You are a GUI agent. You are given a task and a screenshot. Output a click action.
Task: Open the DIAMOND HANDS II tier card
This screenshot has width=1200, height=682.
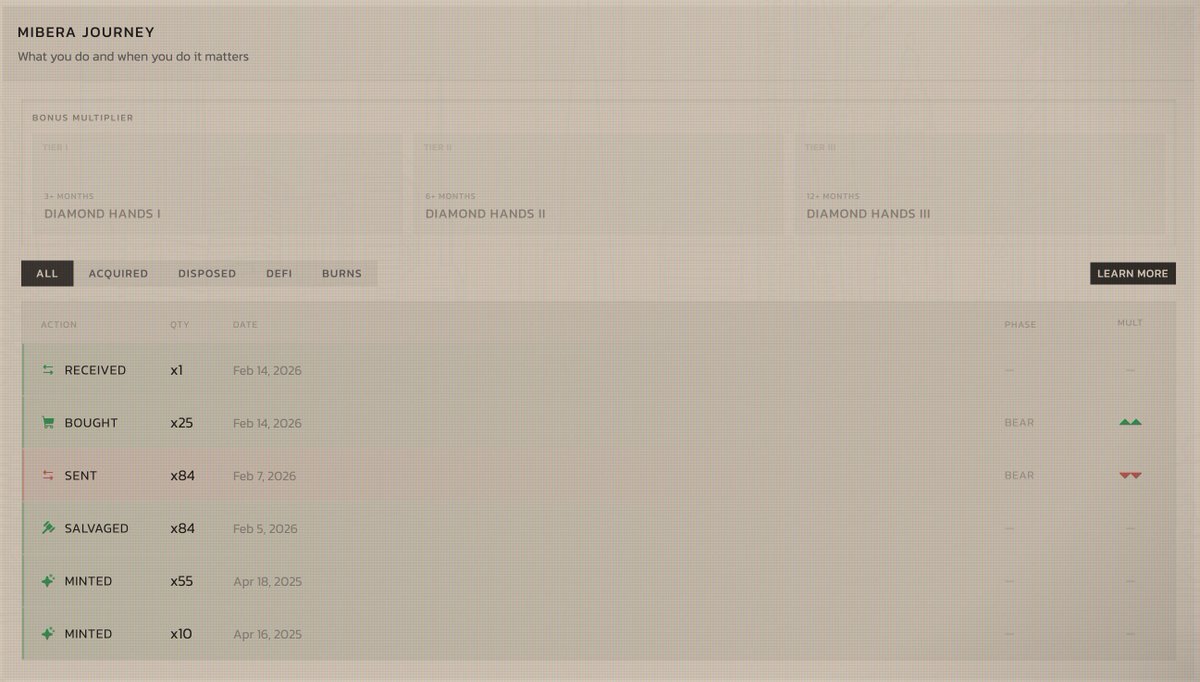pyautogui.click(x=598, y=185)
